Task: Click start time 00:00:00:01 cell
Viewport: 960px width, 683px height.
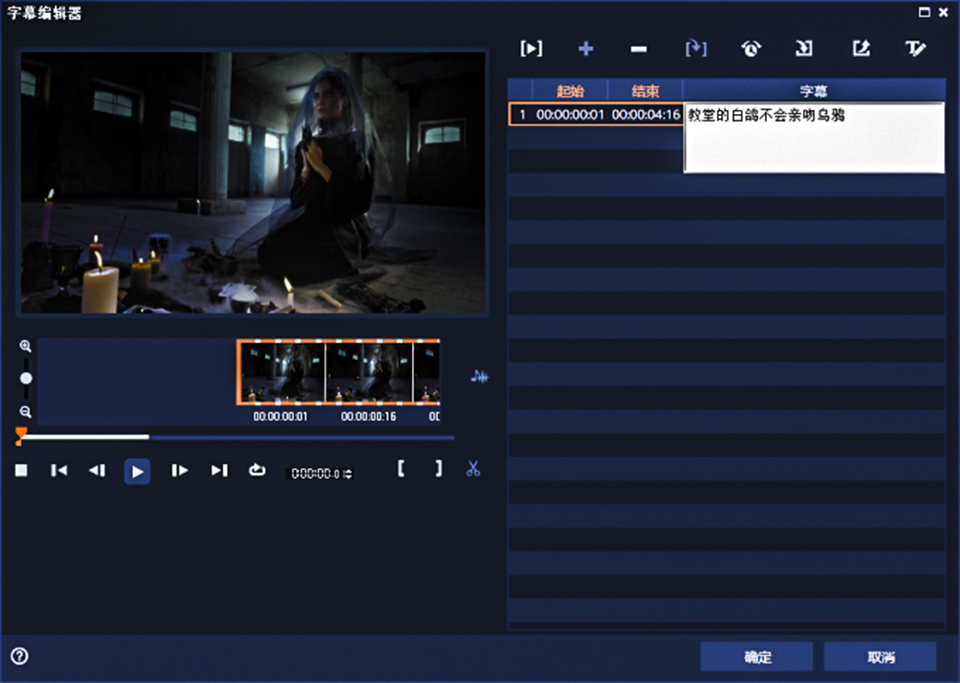Action: point(570,114)
